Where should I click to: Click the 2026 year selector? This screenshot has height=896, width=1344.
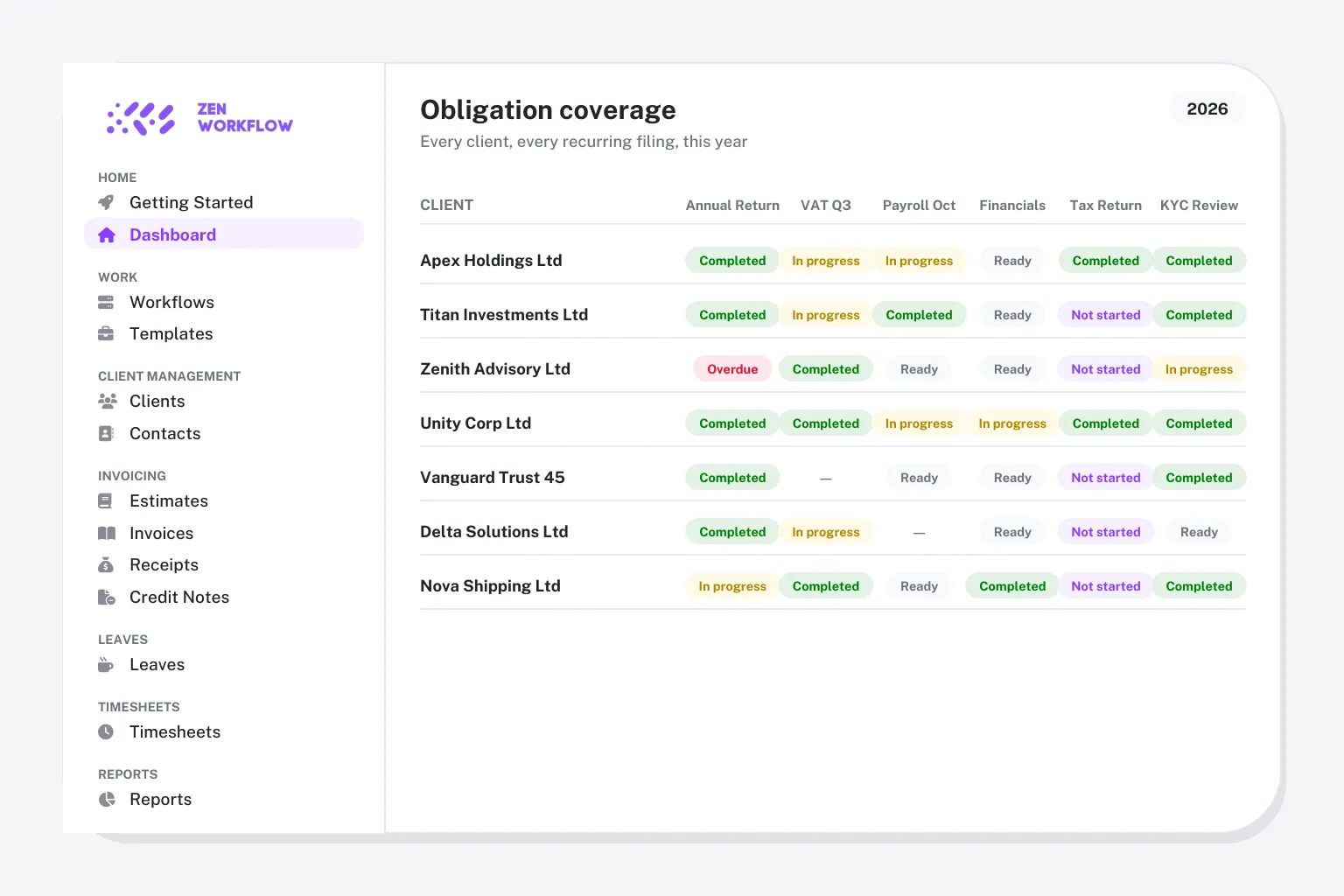click(1207, 108)
